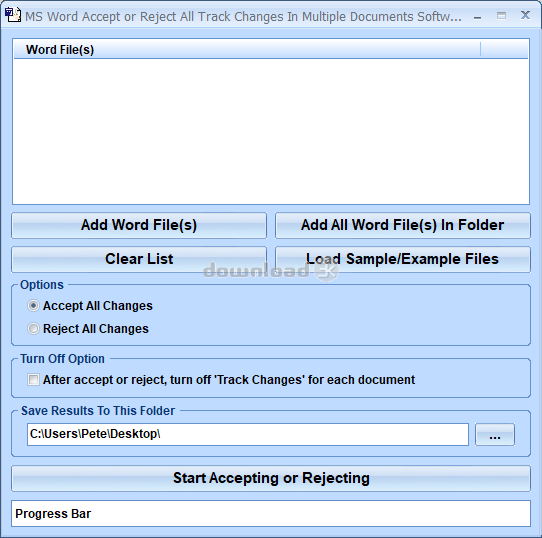Maximize the window

[x=501, y=16]
